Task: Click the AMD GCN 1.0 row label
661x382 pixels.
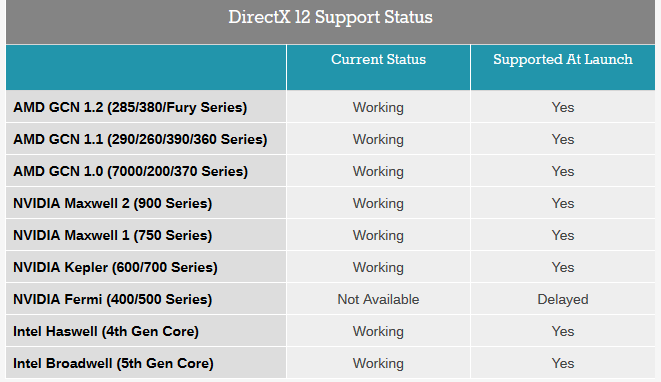Action: [130, 171]
